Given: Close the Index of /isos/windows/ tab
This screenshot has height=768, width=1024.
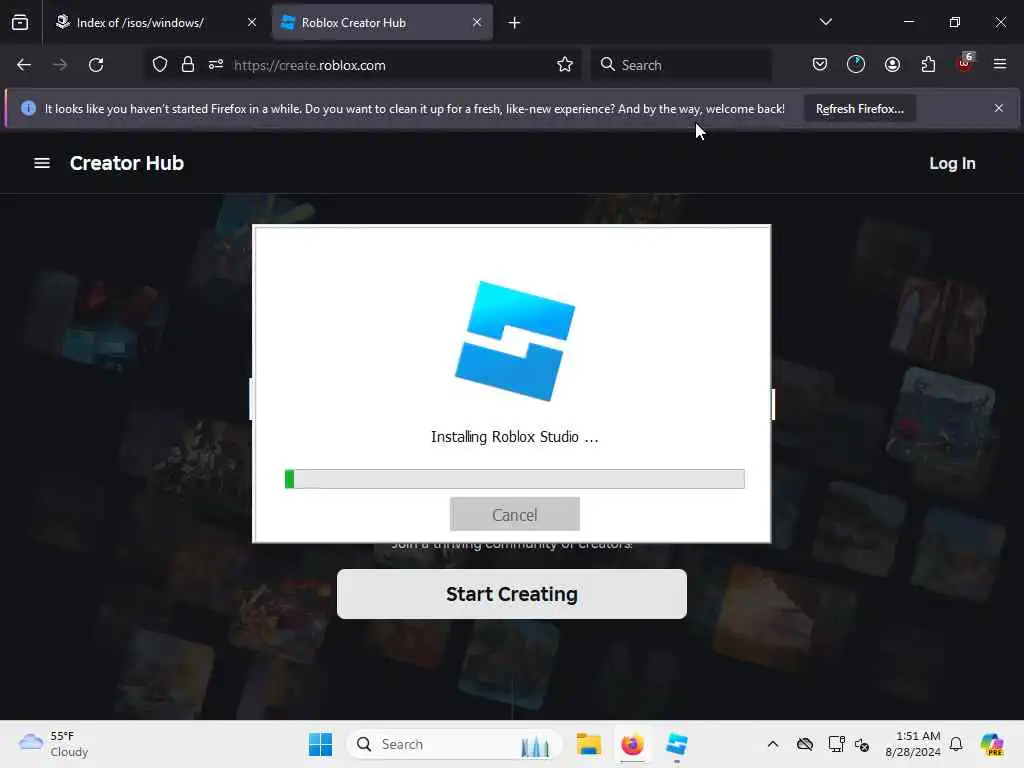Looking at the screenshot, I should click(x=252, y=23).
